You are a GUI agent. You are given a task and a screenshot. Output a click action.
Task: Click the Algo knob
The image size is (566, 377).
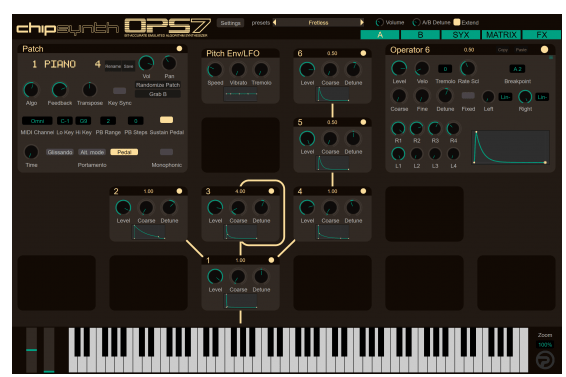tap(31, 90)
